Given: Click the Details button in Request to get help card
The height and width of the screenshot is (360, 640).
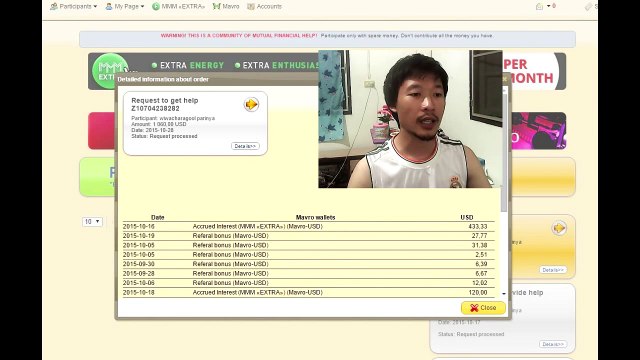Looking at the screenshot, I should pyautogui.click(x=245, y=146).
